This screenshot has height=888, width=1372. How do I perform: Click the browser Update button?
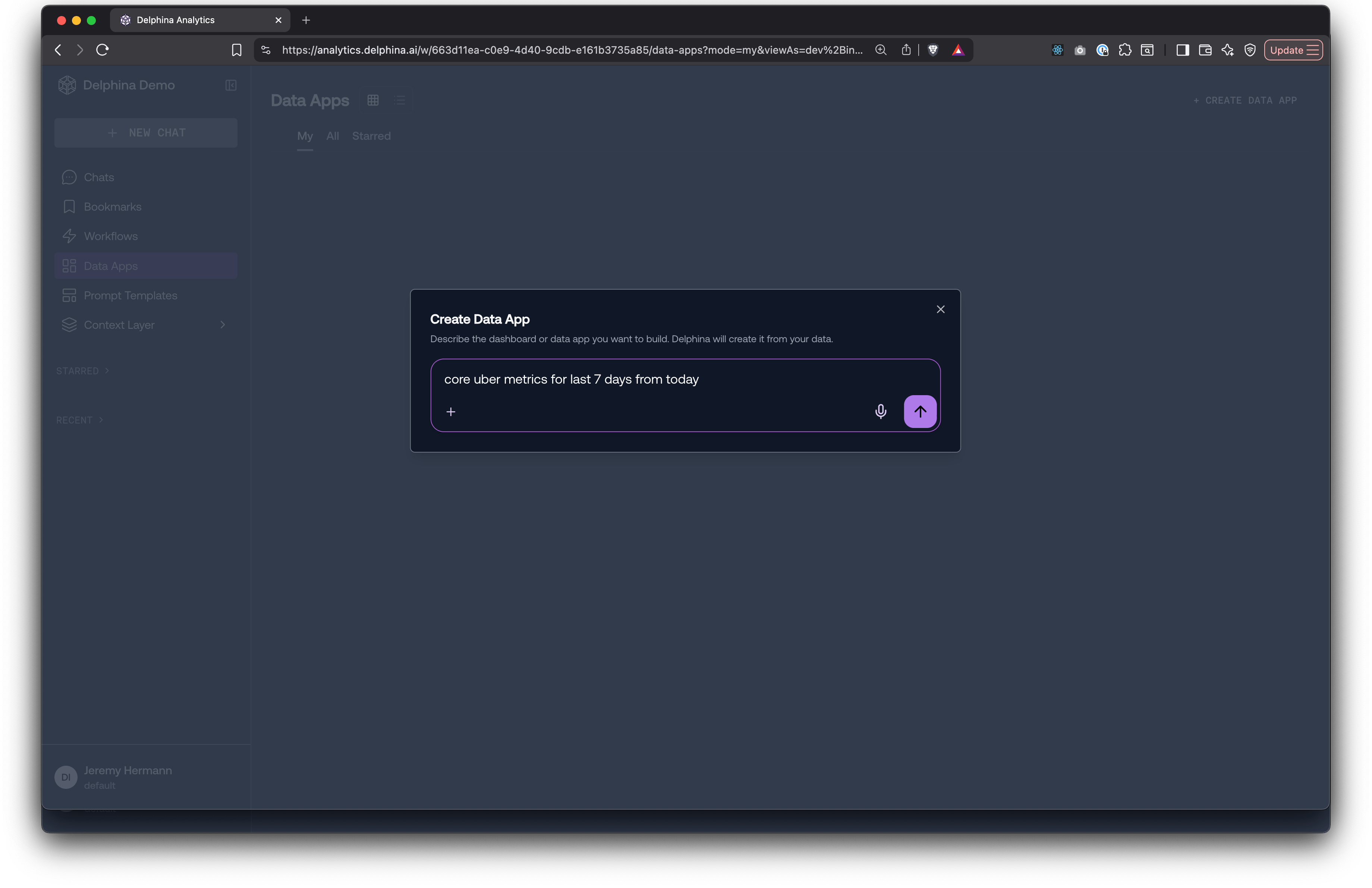coord(1293,50)
